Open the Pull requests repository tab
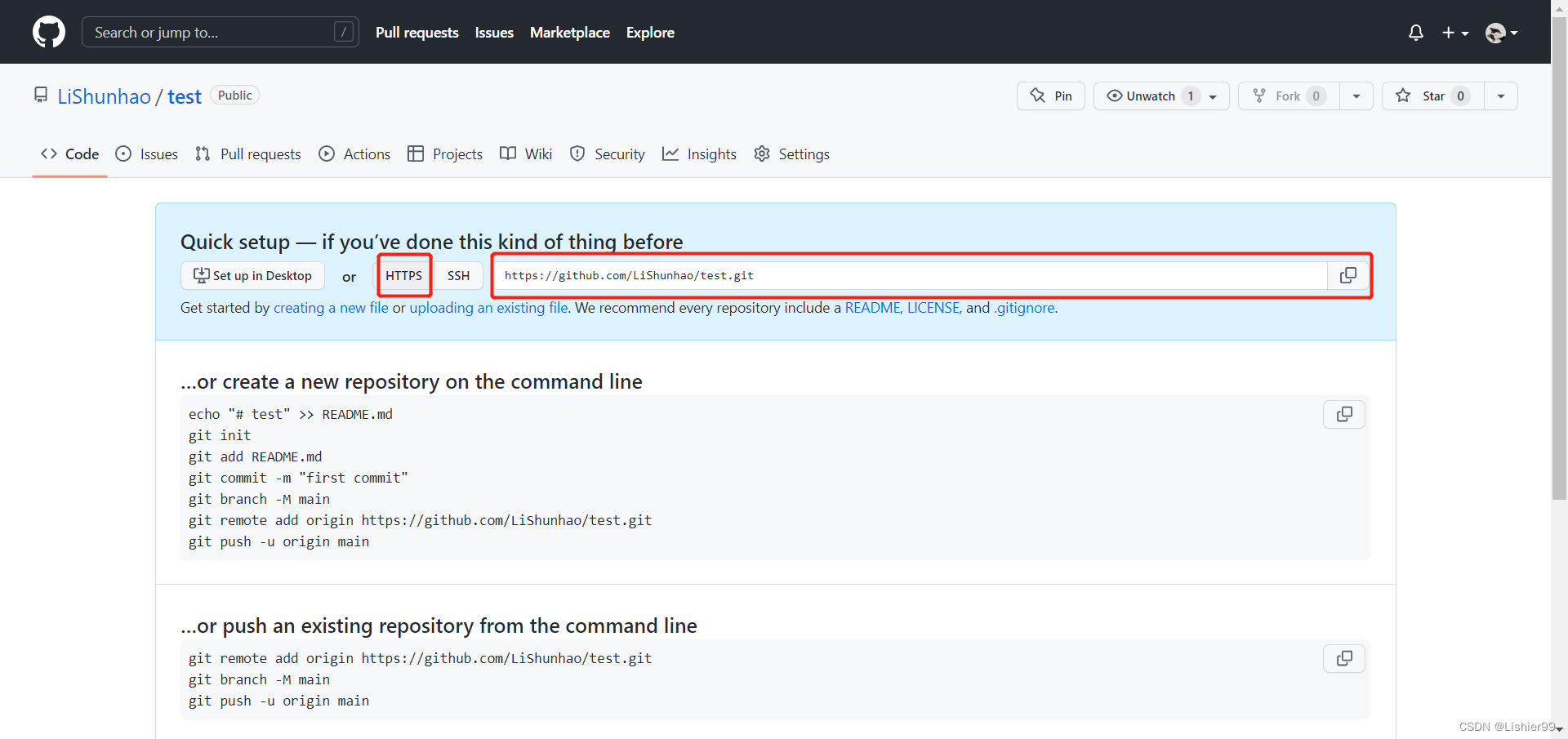This screenshot has width=1568, height=739. (248, 154)
